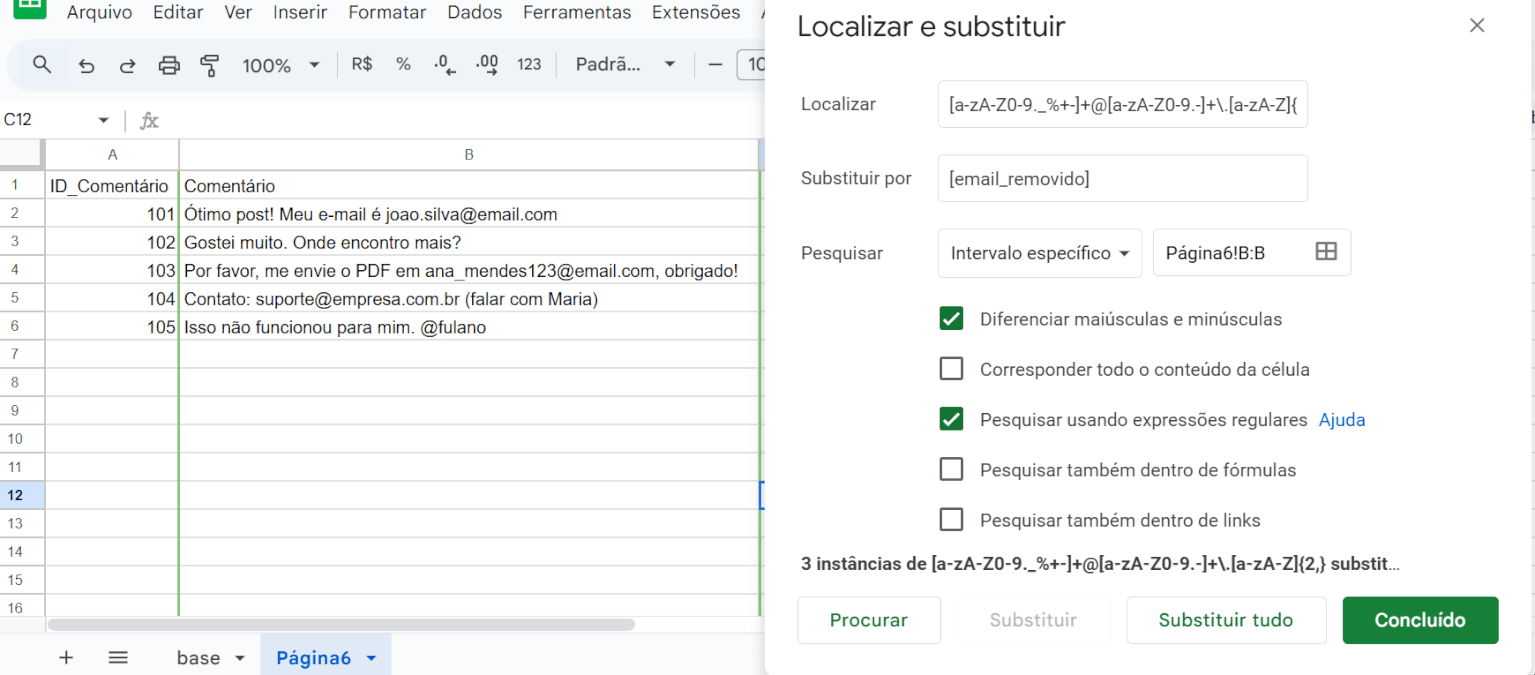This screenshot has width=1535, height=675.
Task: Select cell with ID 105
Action: tap(112, 326)
